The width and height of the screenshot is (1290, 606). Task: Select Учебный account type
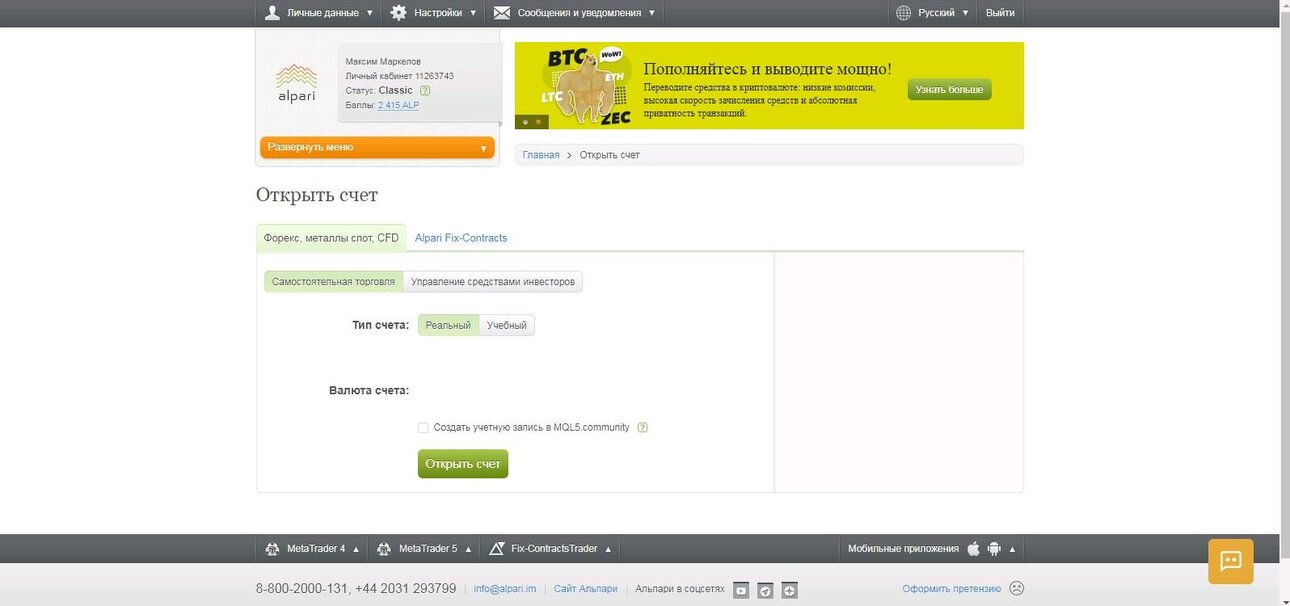click(507, 325)
